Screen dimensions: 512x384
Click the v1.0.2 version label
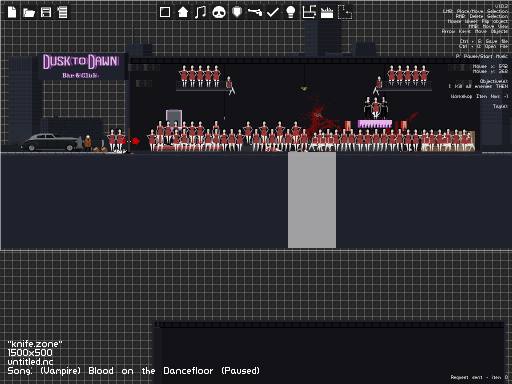coord(501,6)
